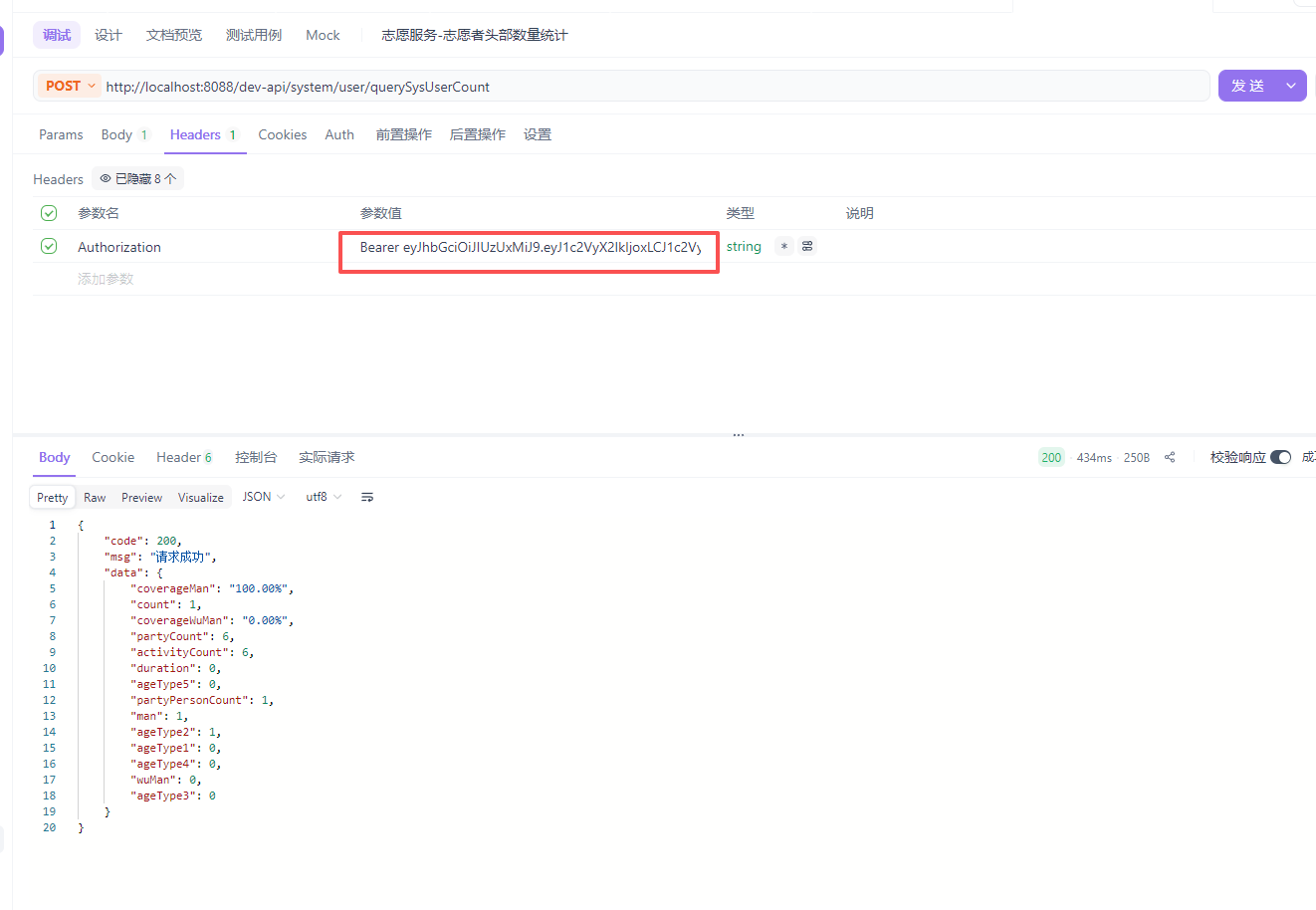
Task: Open the utf8 encoding dropdown
Action: pos(324,497)
